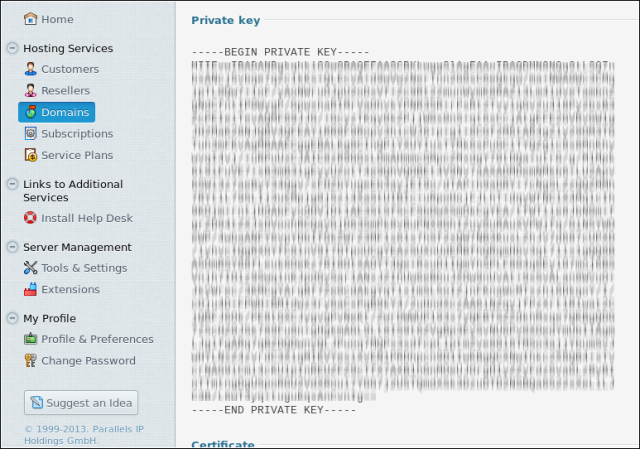The image size is (640, 449).
Task: Collapse Links to Additional Services section
Action: click(x=12, y=184)
